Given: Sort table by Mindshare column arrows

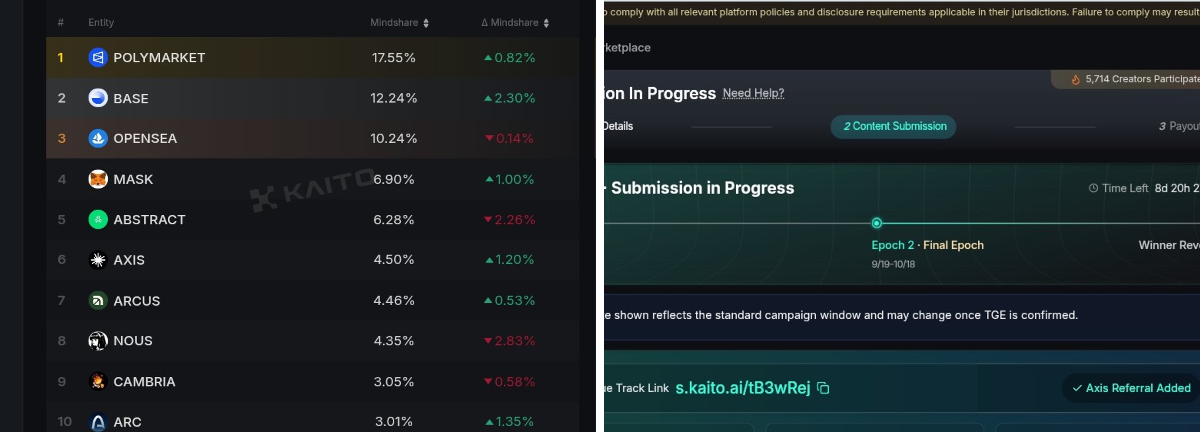Looking at the screenshot, I should [426, 22].
